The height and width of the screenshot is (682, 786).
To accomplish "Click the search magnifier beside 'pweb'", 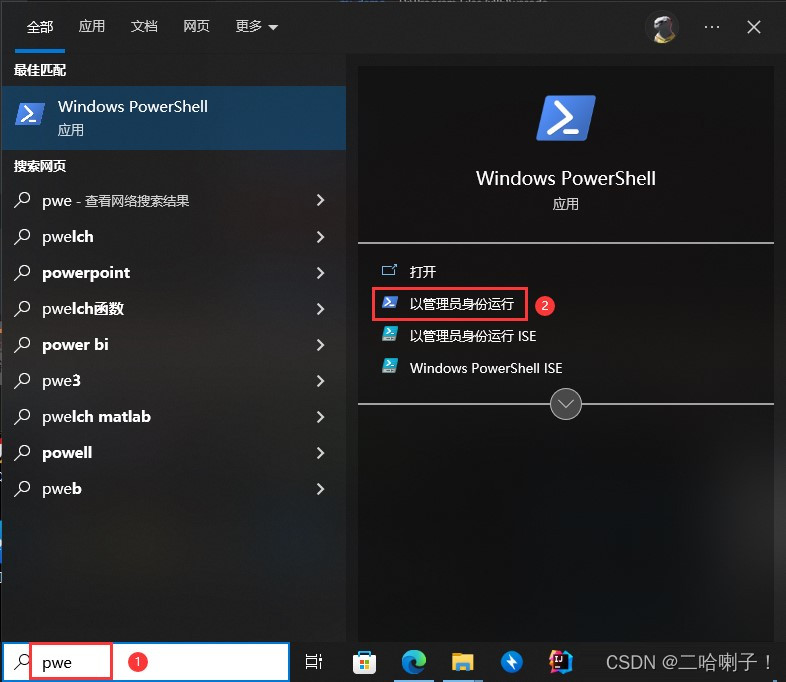I will [22, 489].
